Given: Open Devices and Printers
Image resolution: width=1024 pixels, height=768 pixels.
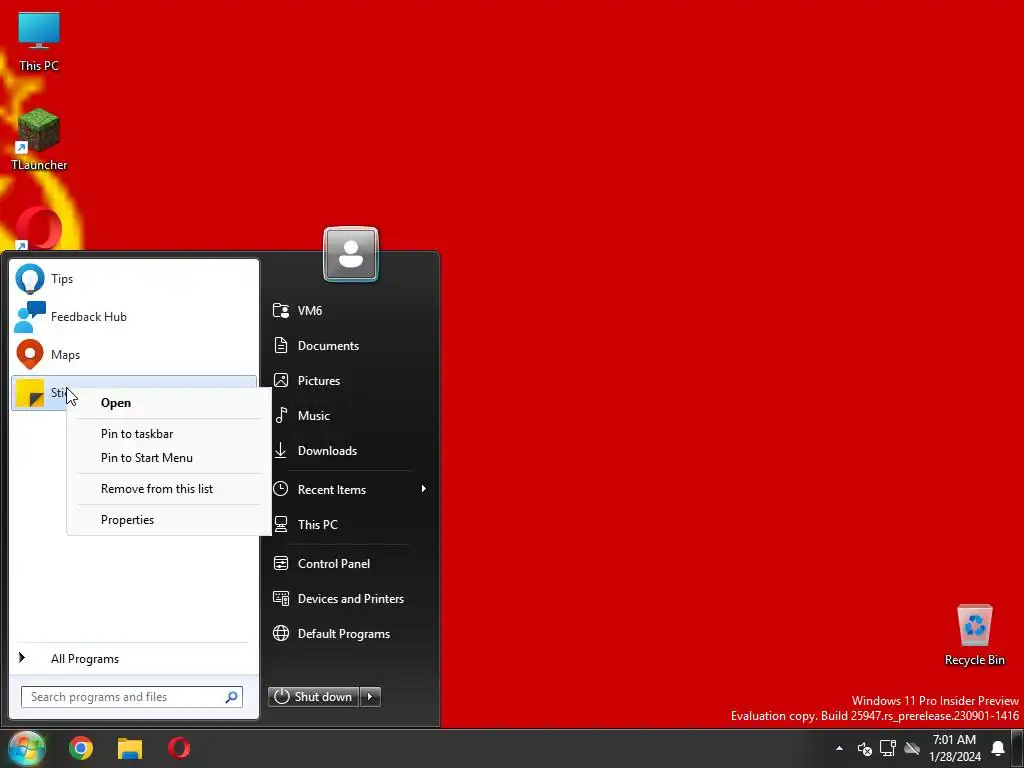Looking at the screenshot, I should [x=349, y=598].
